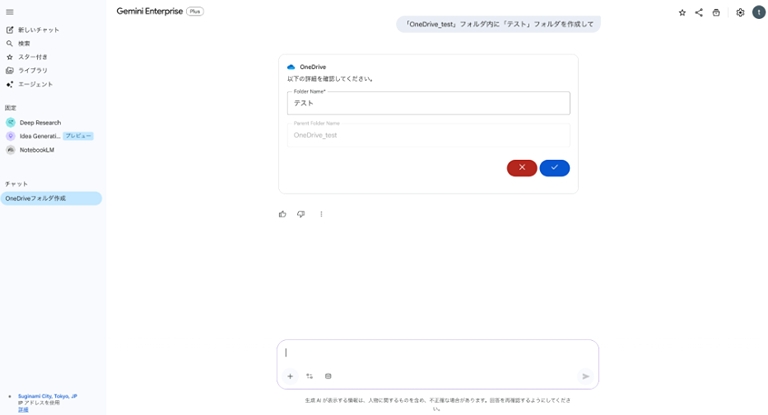The height and width of the screenshot is (415, 768).
Task: Open the search item in the sidebar
Action: point(19,44)
